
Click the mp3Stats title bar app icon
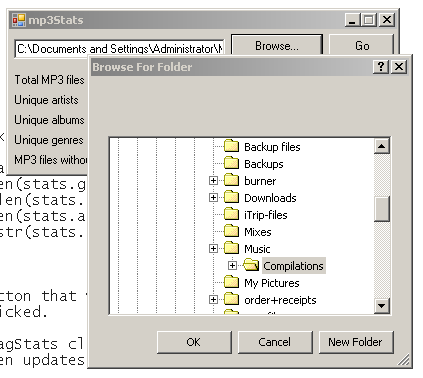coord(19,20)
